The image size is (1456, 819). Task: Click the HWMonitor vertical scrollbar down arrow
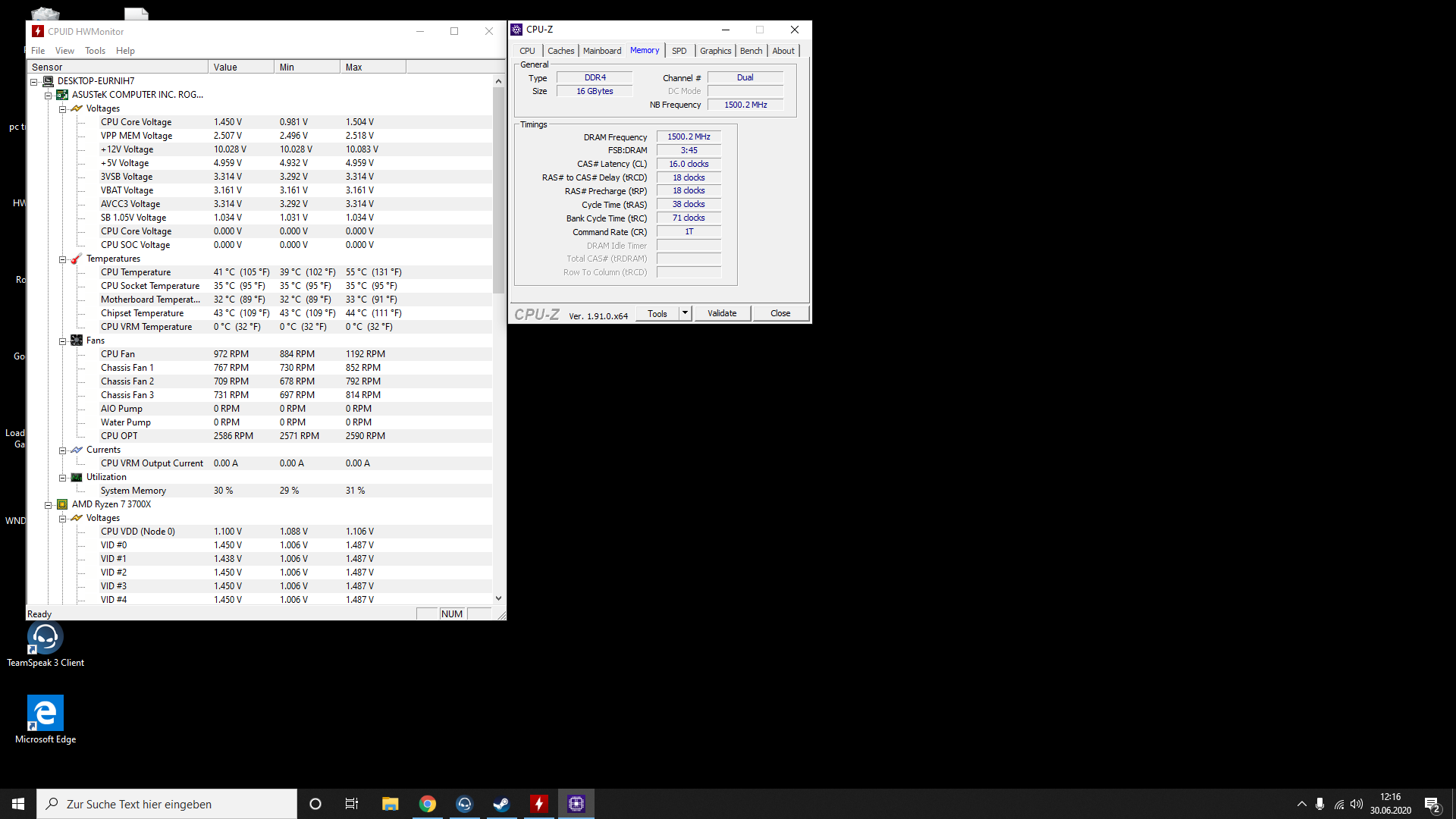tap(498, 598)
